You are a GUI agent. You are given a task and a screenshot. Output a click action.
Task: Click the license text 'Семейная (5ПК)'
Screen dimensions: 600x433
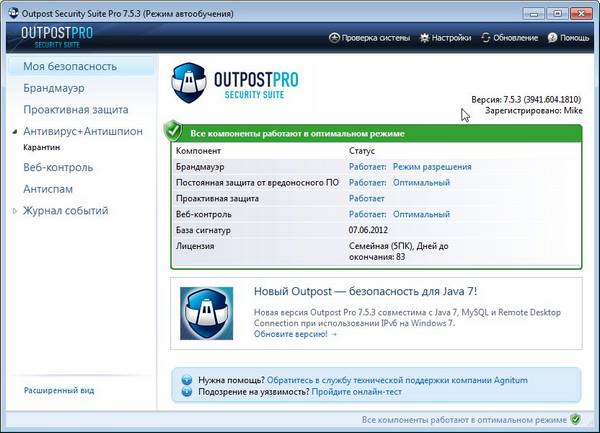click(381, 246)
